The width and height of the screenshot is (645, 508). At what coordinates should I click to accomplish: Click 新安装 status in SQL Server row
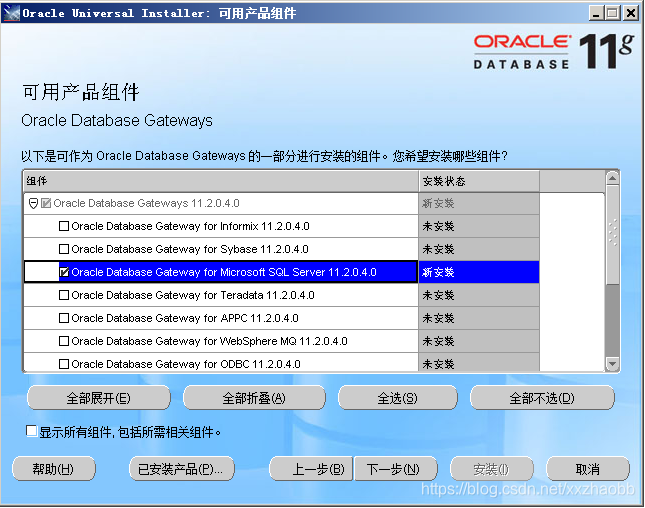(x=439, y=272)
